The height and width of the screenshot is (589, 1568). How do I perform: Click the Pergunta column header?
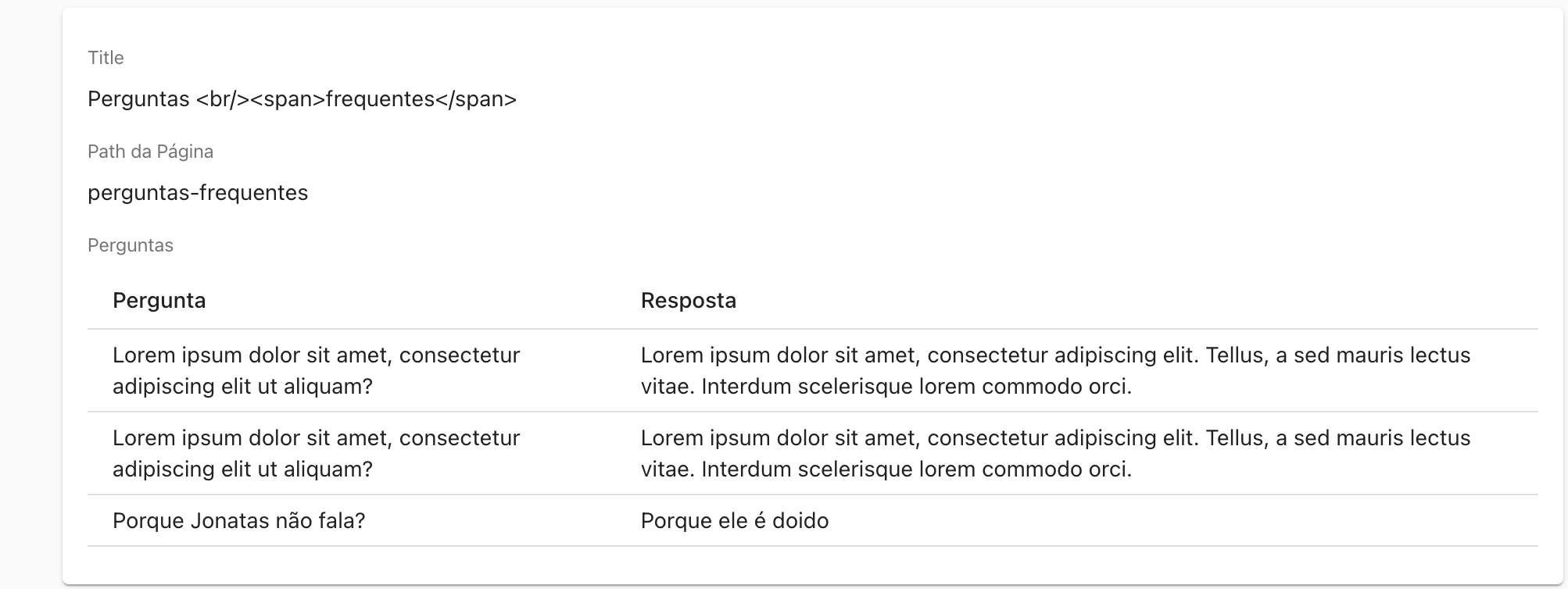click(159, 301)
